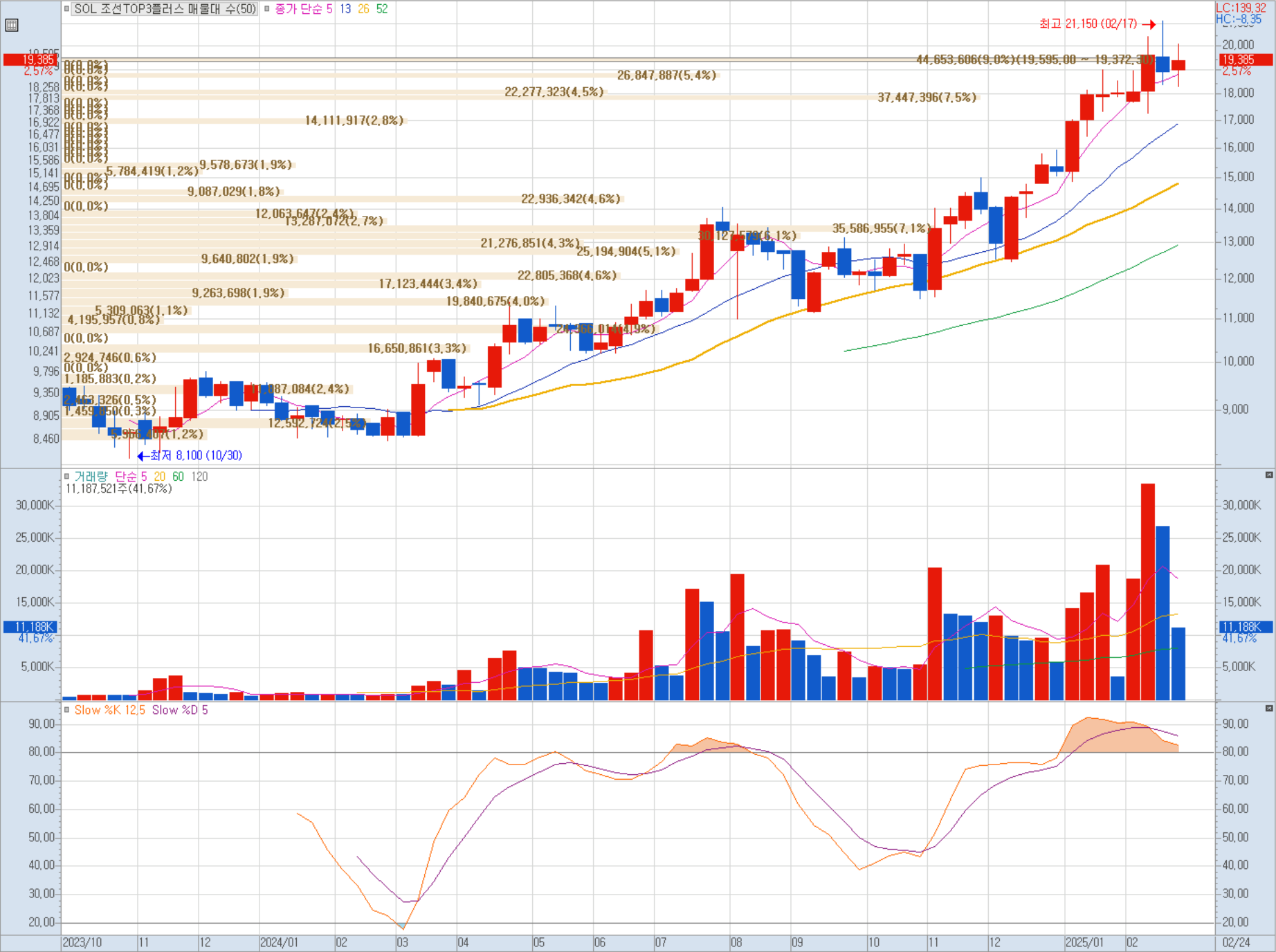The height and width of the screenshot is (952, 1276).
Task: Click the red 19,385 price tag on right axis
Action: (x=1245, y=60)
